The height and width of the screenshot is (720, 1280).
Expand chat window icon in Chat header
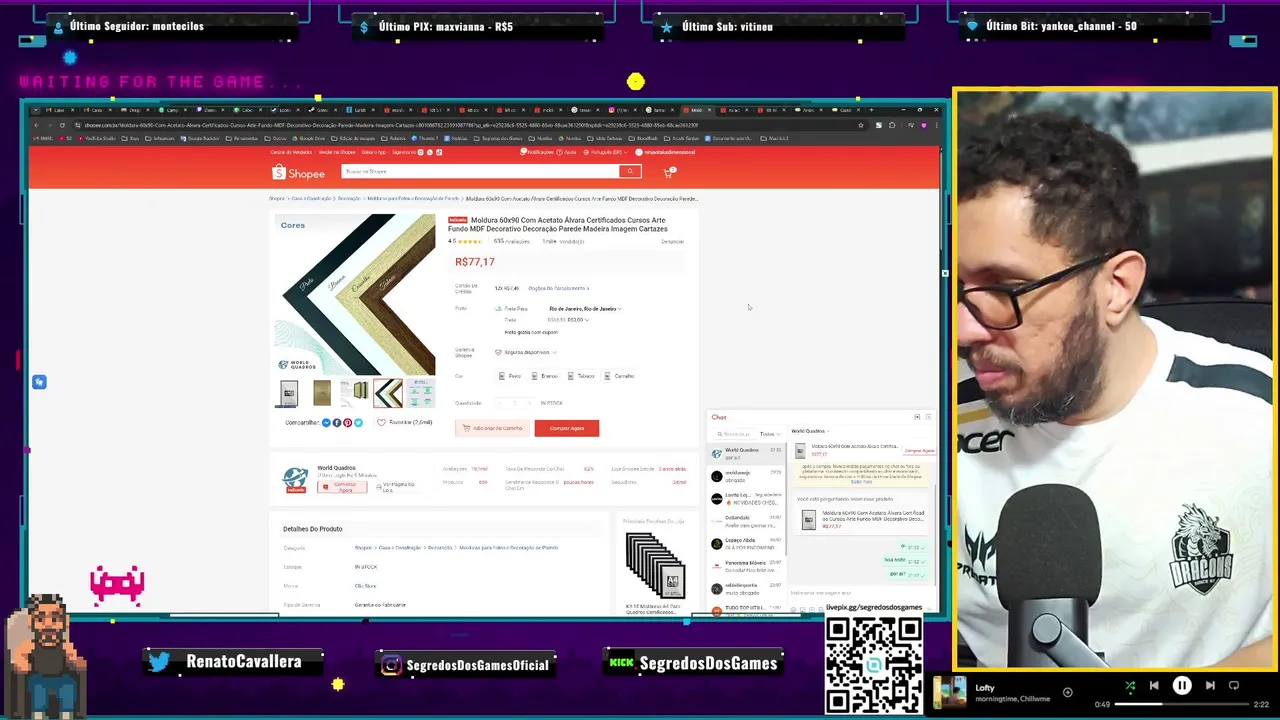917,417
